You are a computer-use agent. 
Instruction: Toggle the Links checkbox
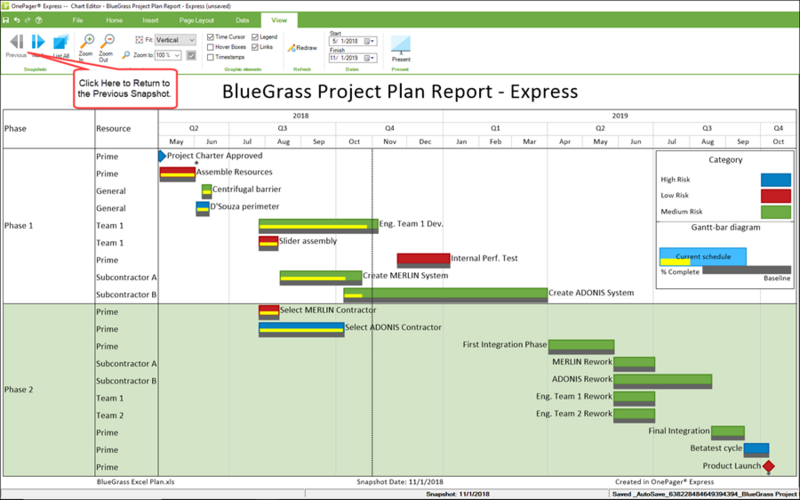[x=255, y=47]
